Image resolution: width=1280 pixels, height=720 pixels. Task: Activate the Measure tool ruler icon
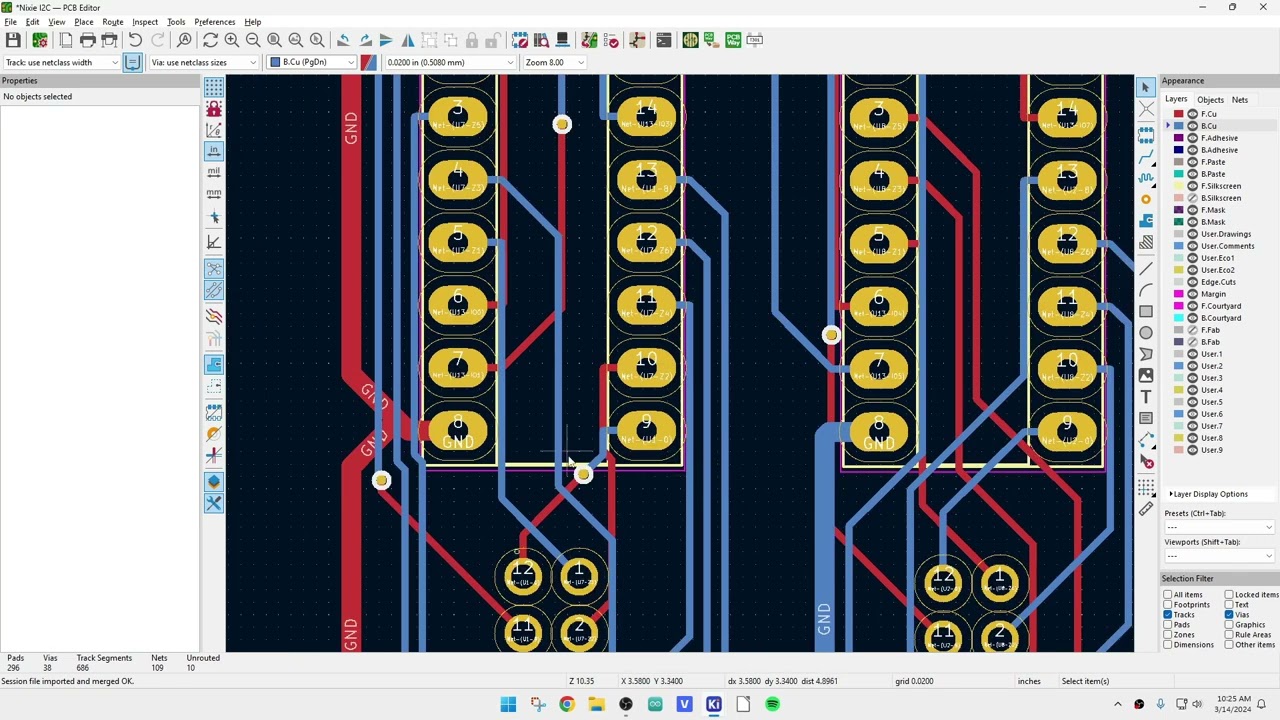(1146, 509)
